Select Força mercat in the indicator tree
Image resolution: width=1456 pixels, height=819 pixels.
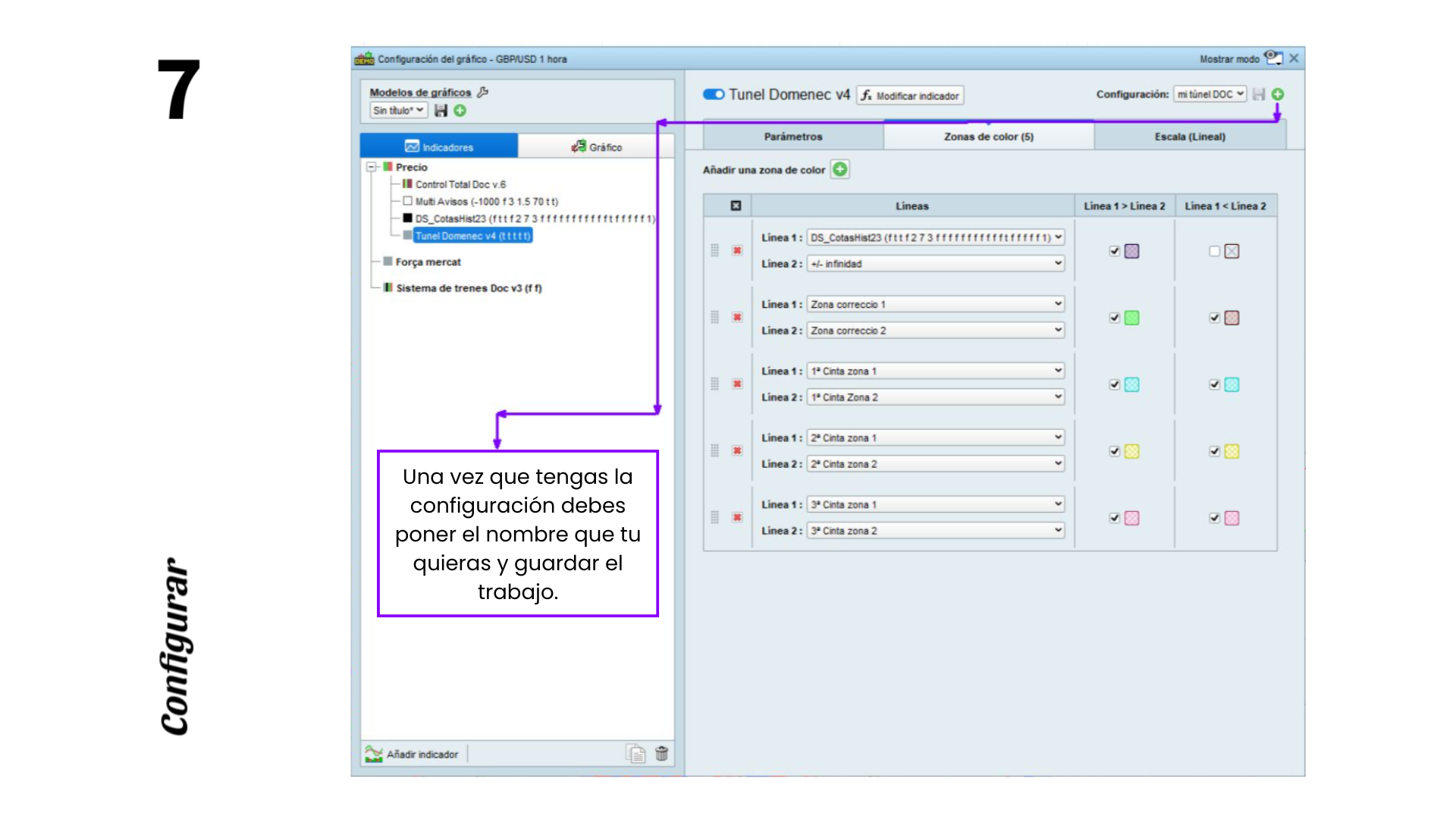(428, 262)
